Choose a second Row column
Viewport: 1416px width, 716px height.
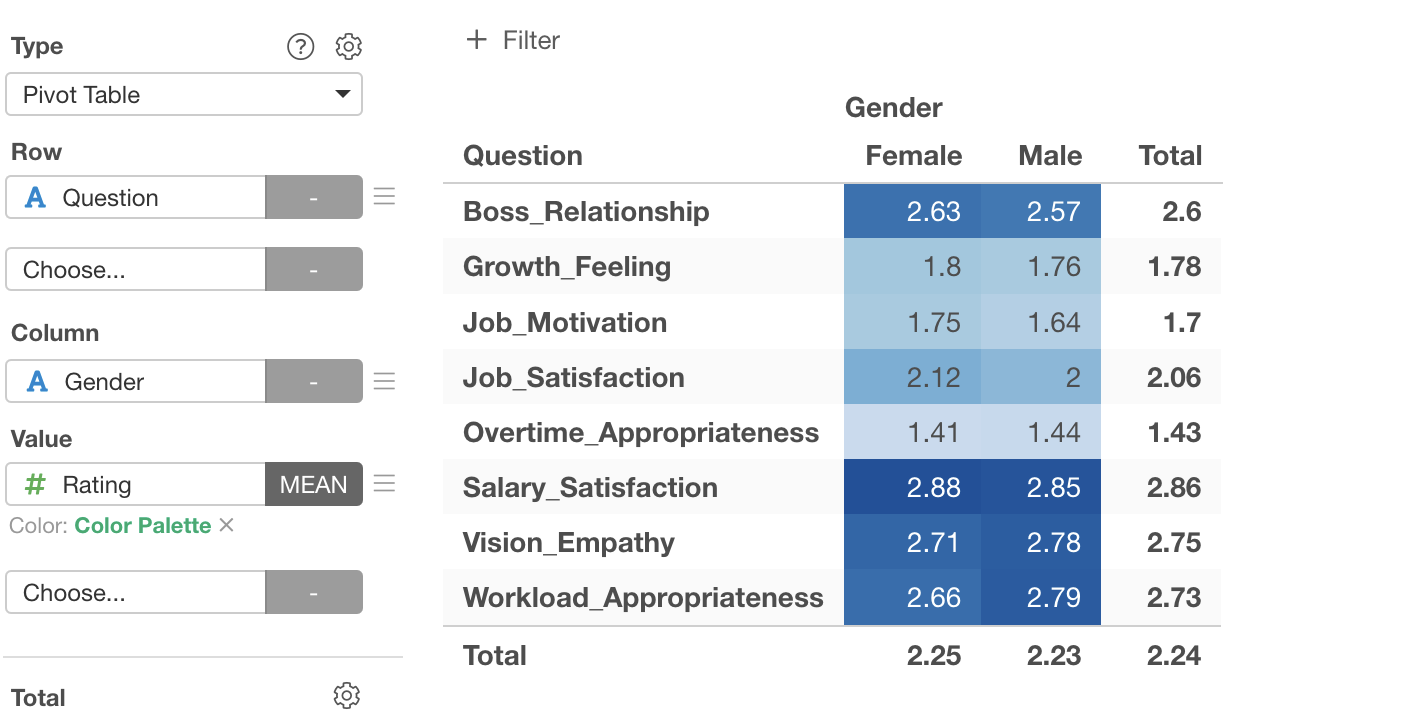(136, 270)
